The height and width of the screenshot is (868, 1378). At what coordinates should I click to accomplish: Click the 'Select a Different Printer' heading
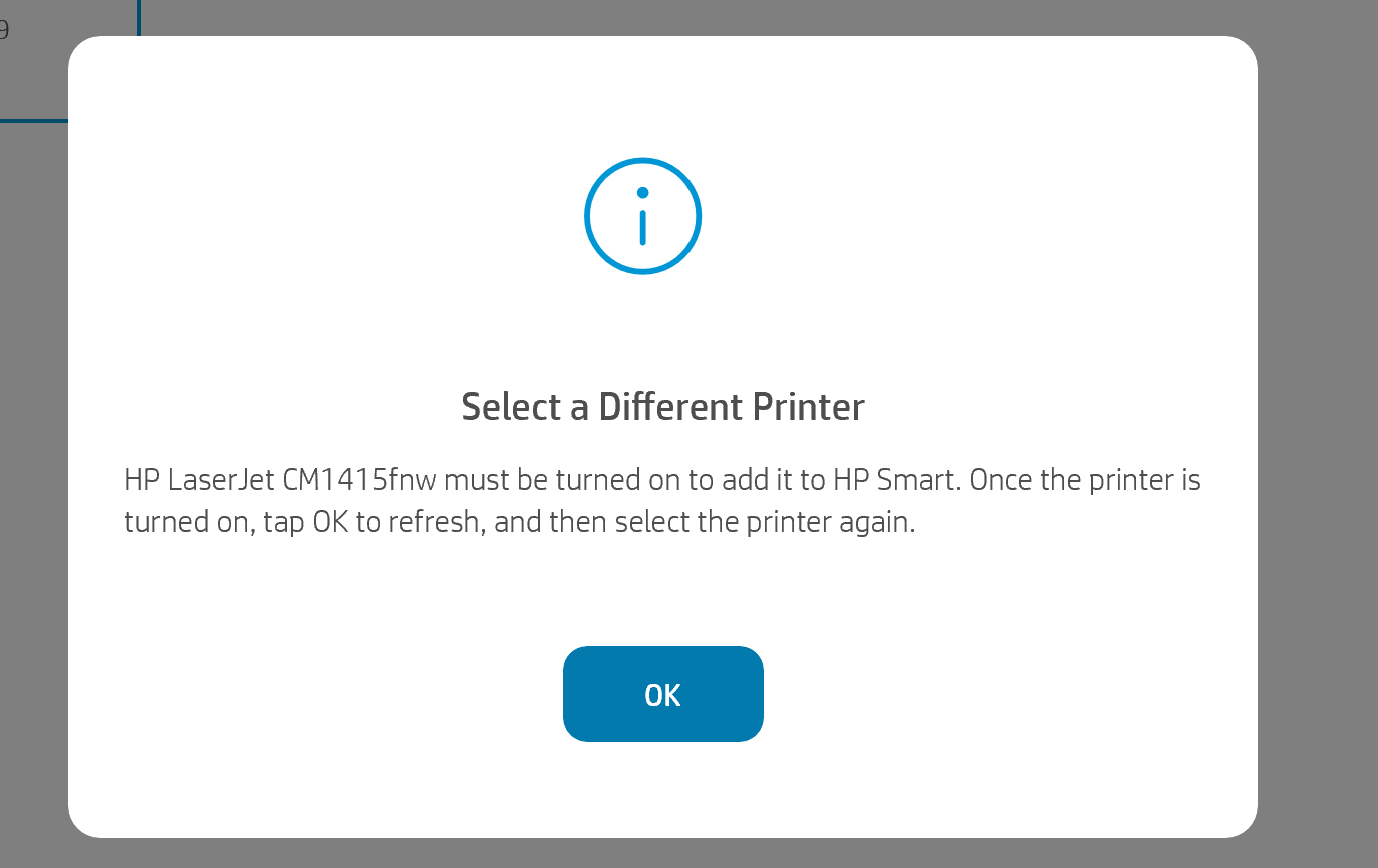(x=662, y=407)
